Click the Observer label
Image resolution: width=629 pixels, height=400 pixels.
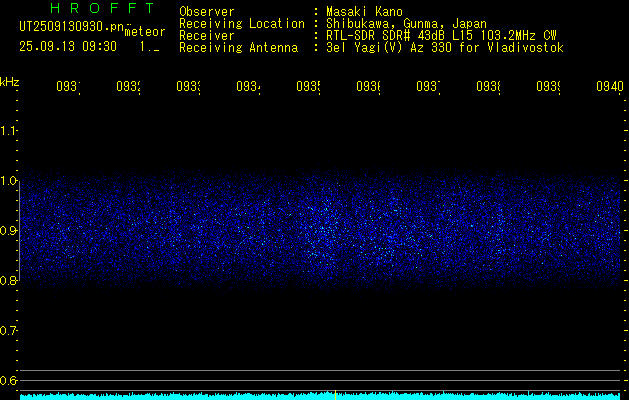[207, 12]
